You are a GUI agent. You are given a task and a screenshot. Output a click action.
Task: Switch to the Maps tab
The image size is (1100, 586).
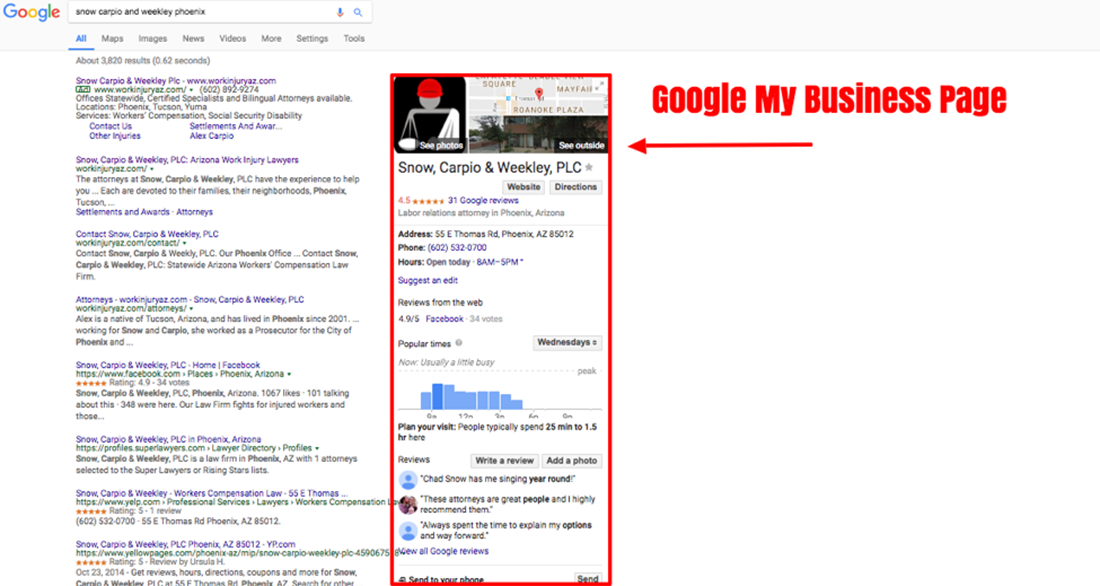click(112, 39)
